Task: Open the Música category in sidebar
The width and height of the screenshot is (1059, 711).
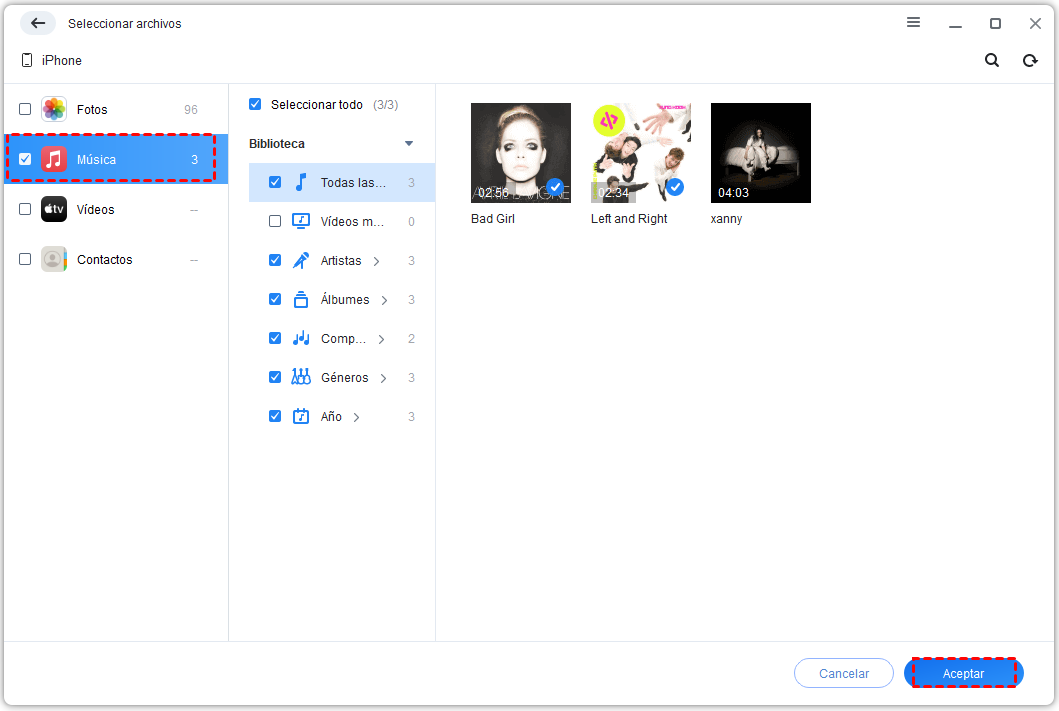Action: point(110,160)
